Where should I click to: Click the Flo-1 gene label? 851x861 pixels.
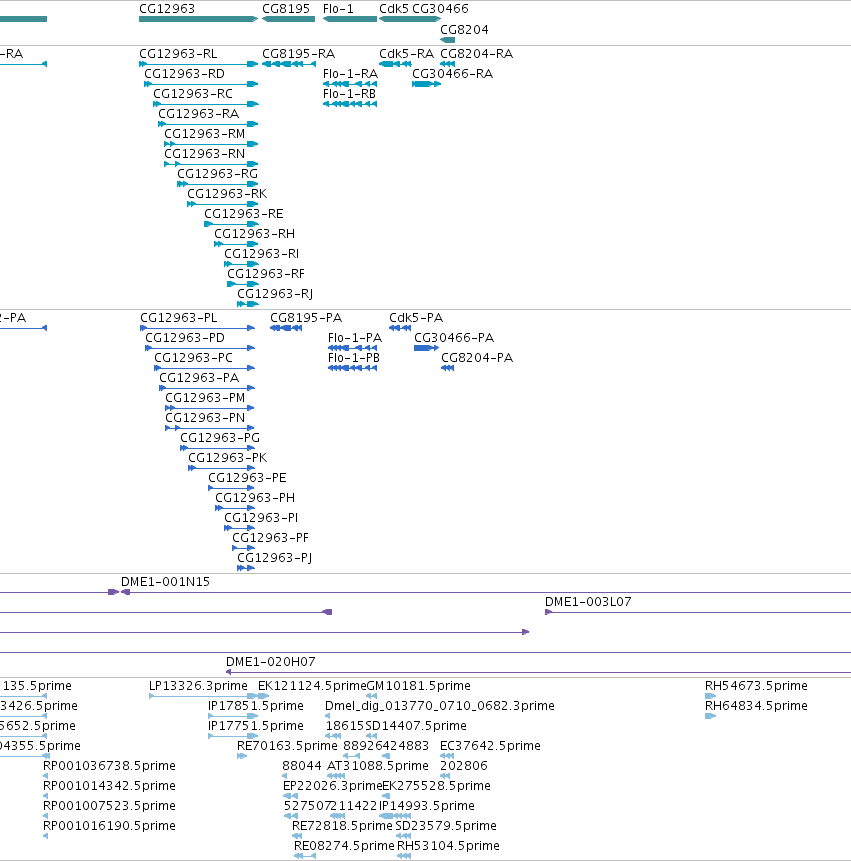point(338,9)
